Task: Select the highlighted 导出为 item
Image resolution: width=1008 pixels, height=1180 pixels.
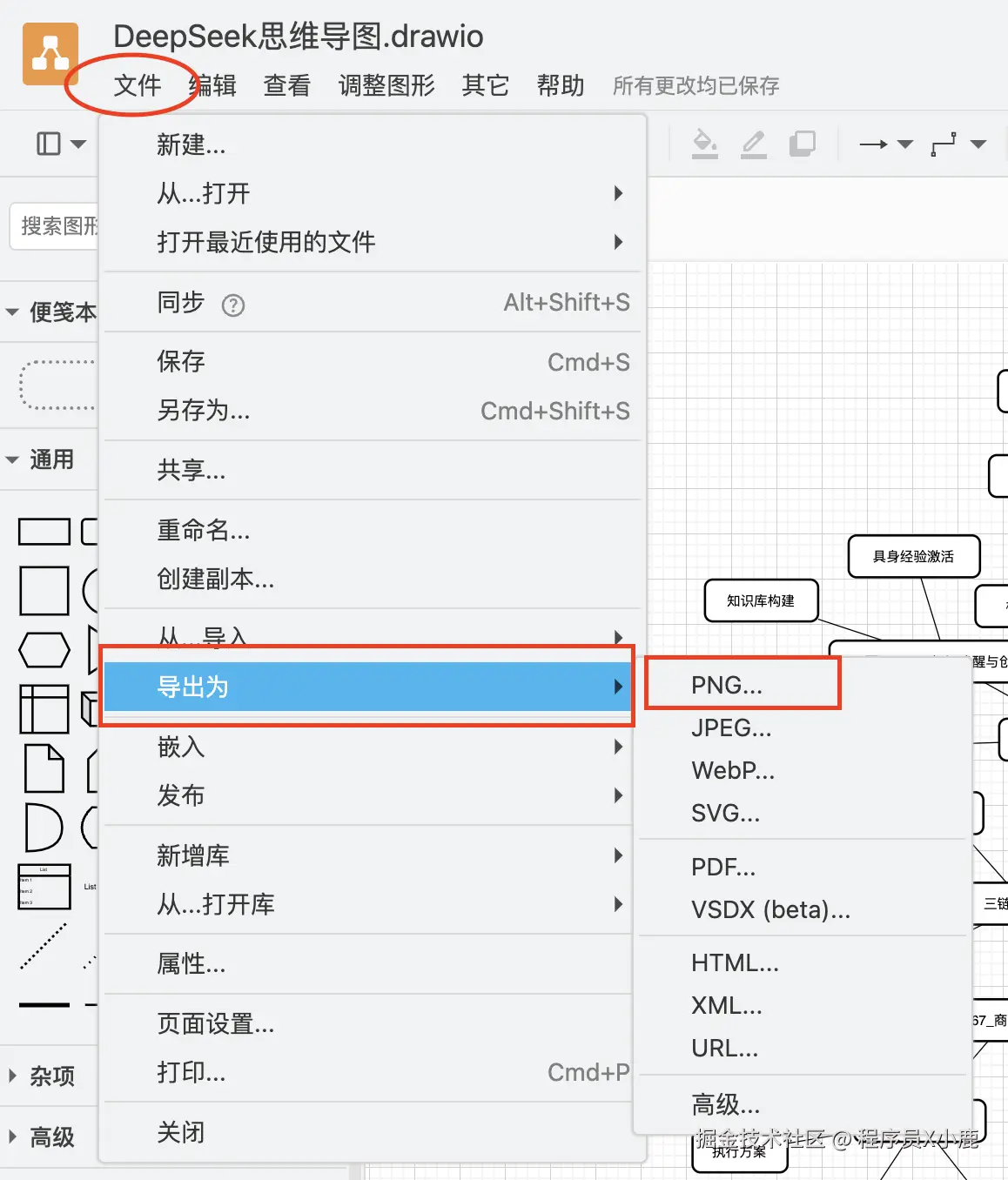Action: pos(367,687)
